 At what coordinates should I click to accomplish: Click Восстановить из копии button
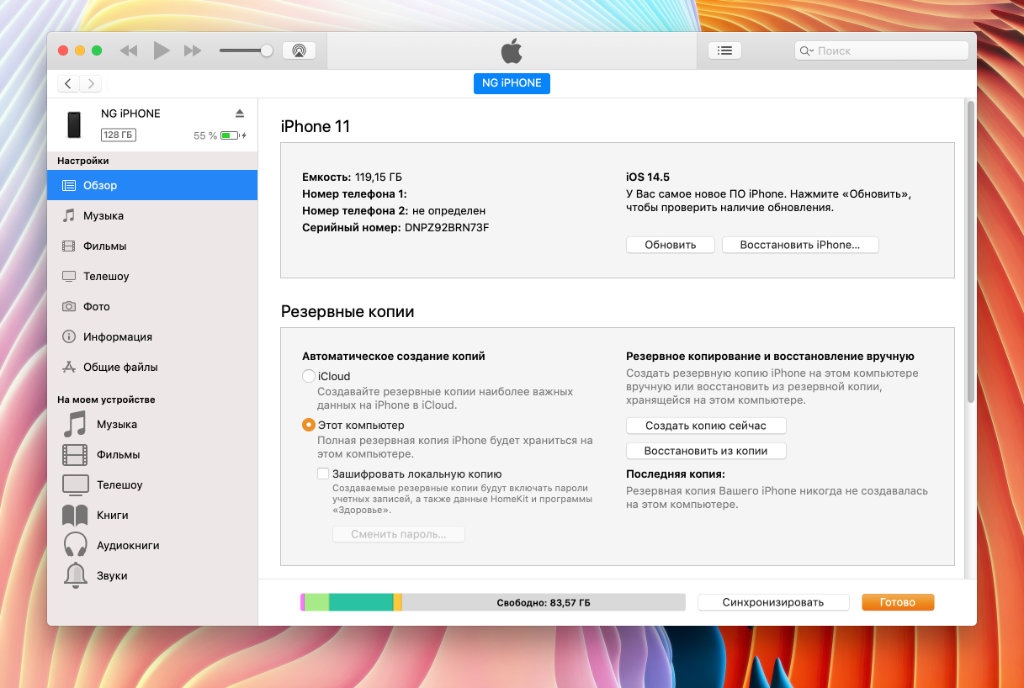click(706, 451)
